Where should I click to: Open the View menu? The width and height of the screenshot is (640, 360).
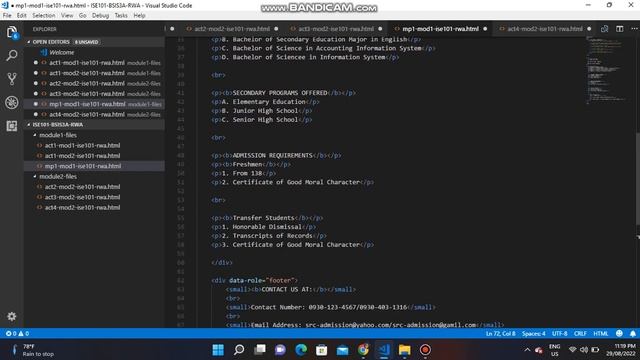point(67,16)
